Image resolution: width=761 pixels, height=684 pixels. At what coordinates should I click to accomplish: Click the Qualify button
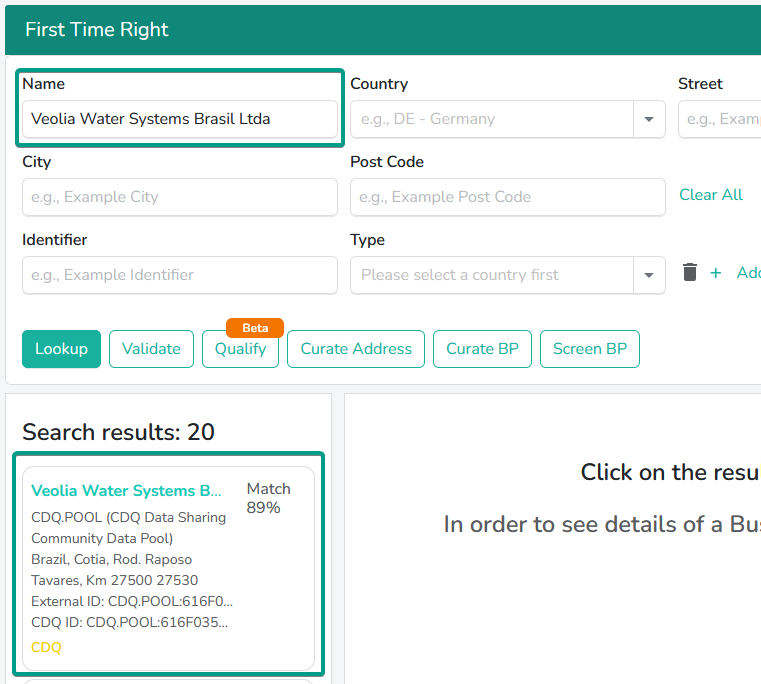(x=241, y=349)
